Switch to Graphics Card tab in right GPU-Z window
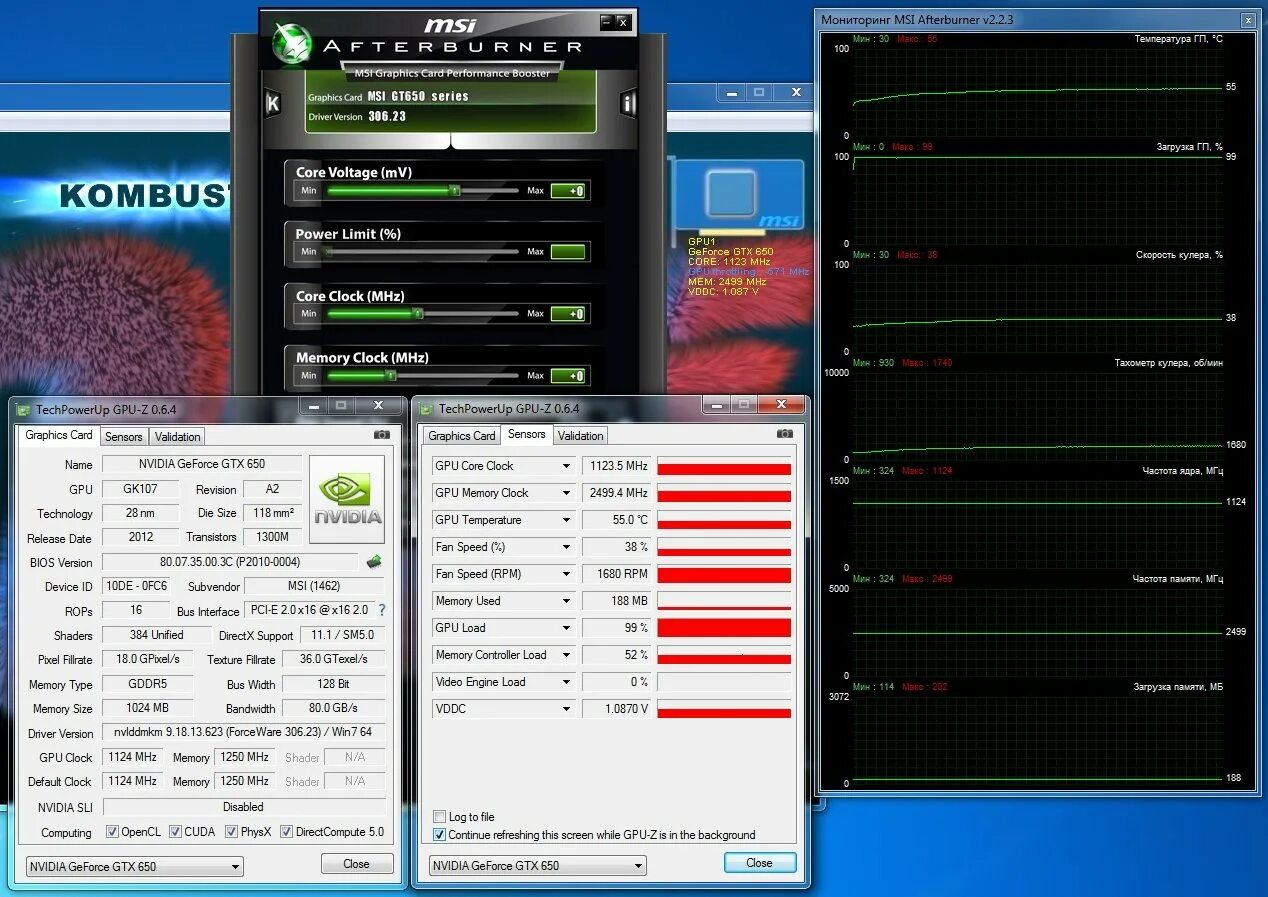 (x=462, y=436)
